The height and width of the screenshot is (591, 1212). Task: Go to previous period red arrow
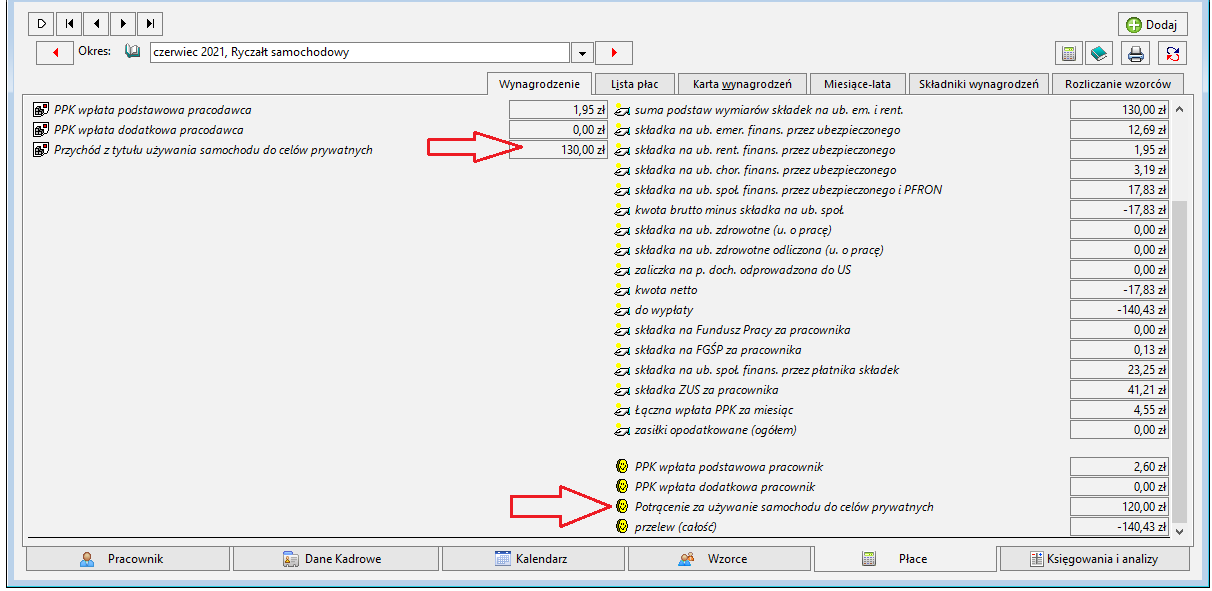point(54,52)
